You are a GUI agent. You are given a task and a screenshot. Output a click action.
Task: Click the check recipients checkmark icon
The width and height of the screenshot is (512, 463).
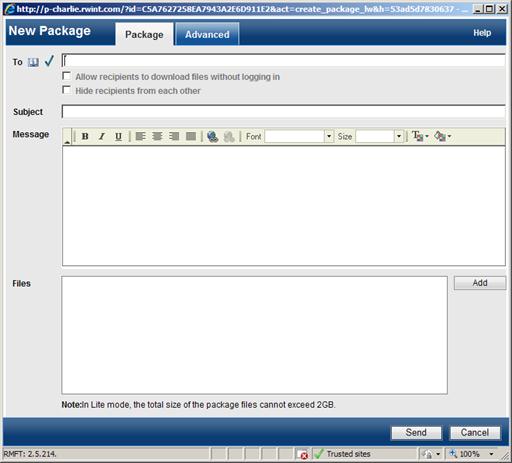tap(49, 61)
